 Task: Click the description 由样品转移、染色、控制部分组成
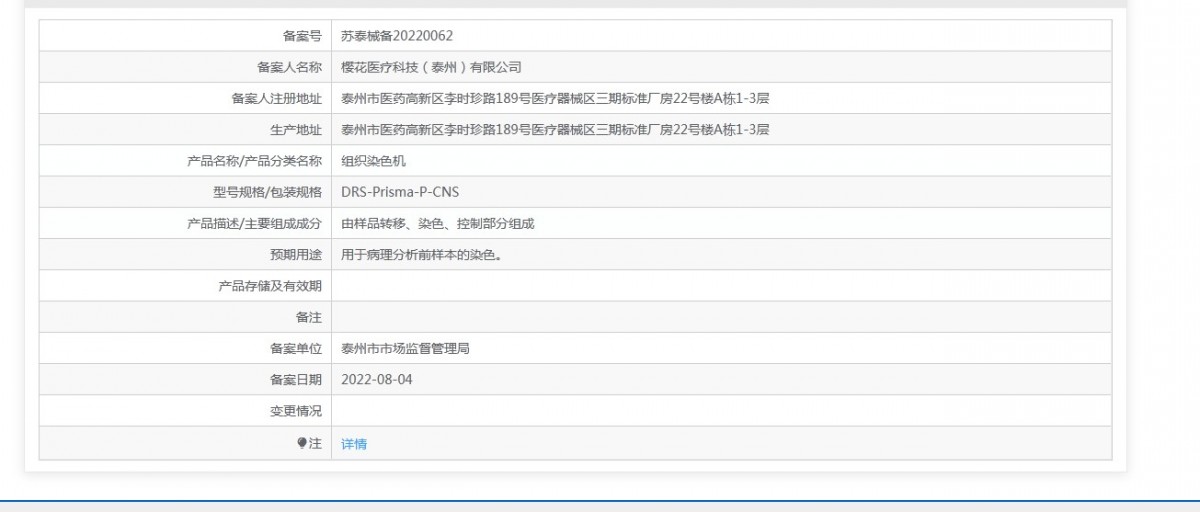[438, 224]
